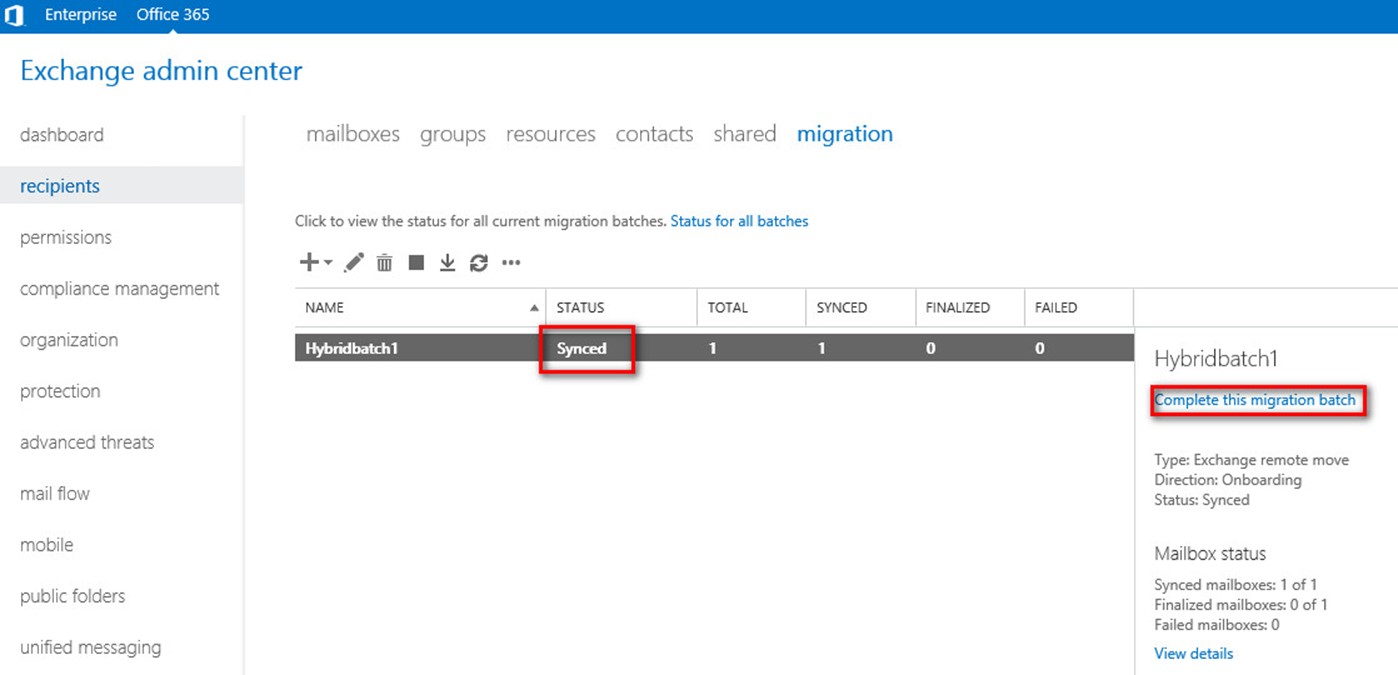
Task: Go to dashboard in the sidebar
Action: [x=62, y=135]
